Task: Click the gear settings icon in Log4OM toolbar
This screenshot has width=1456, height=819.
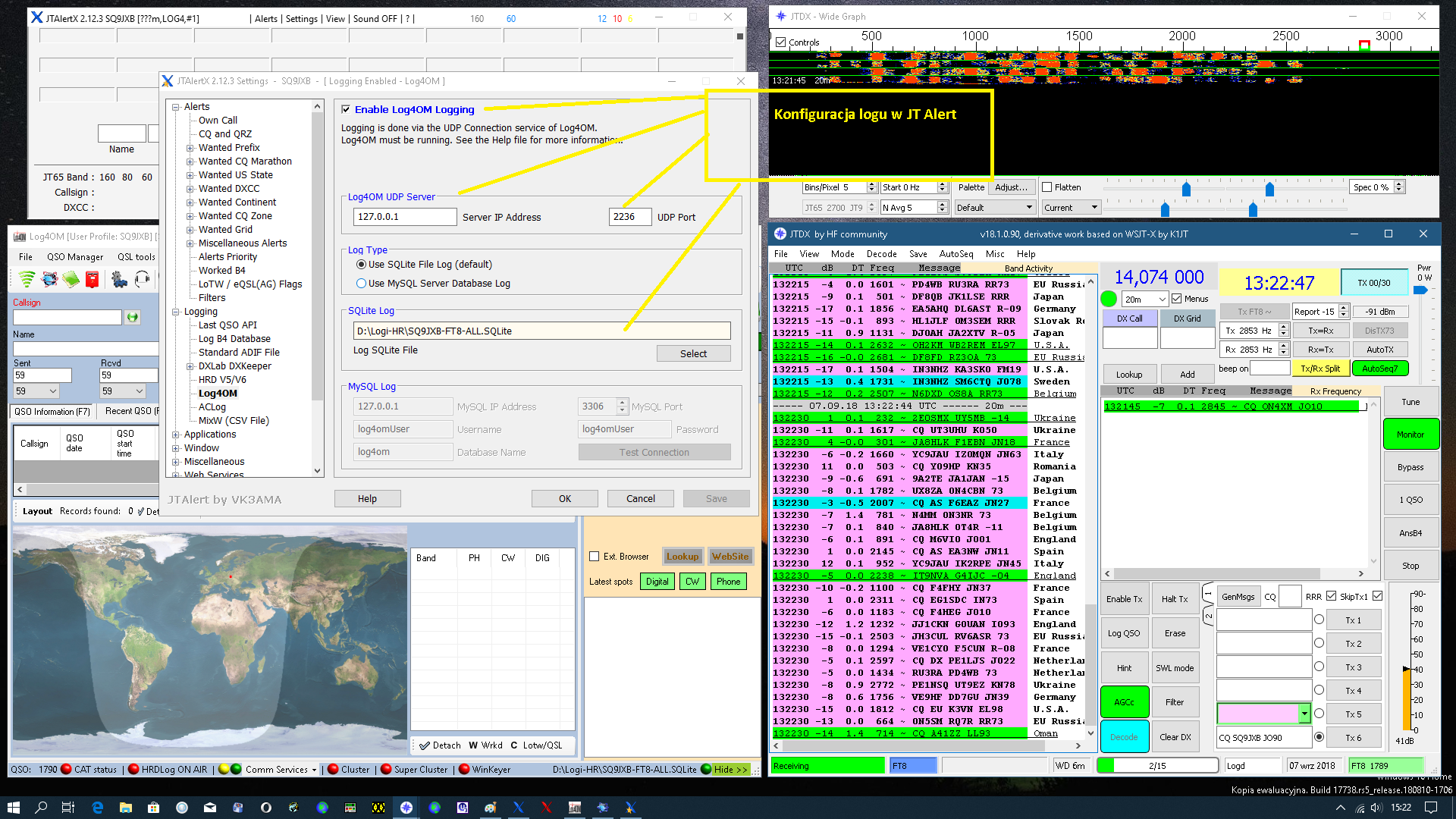Action: tap(119, 280)
